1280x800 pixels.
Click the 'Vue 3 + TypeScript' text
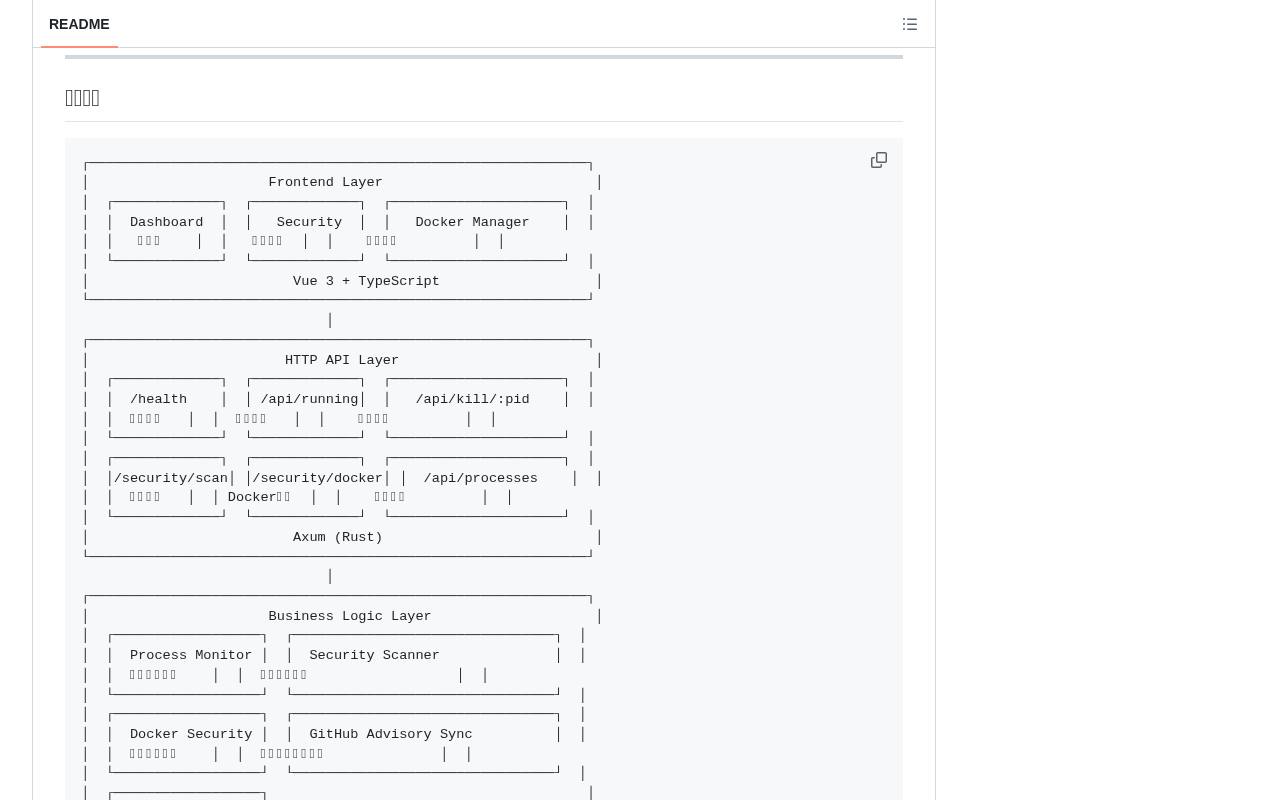366,281
